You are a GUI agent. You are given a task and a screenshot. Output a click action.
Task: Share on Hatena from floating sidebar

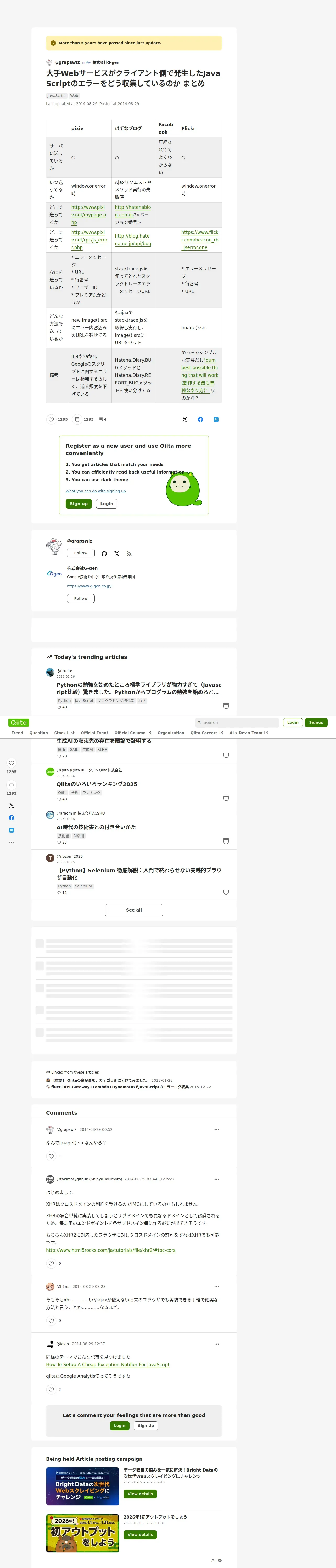coord(12,830)
